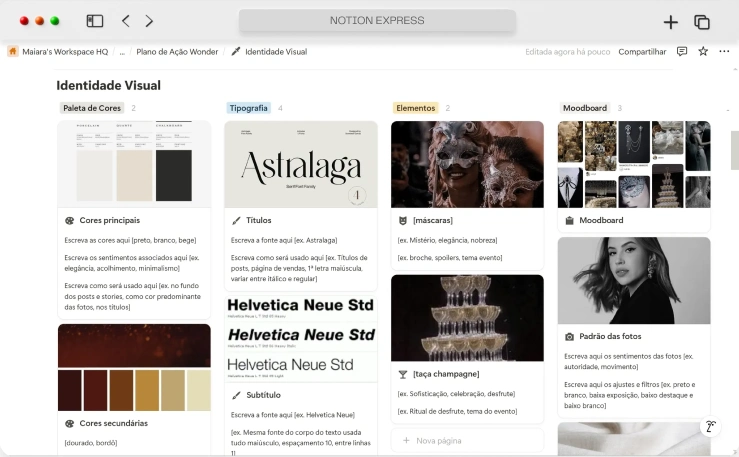739x457 pixels.
Task: Select the Elementos group label
Action: [416, 108]
